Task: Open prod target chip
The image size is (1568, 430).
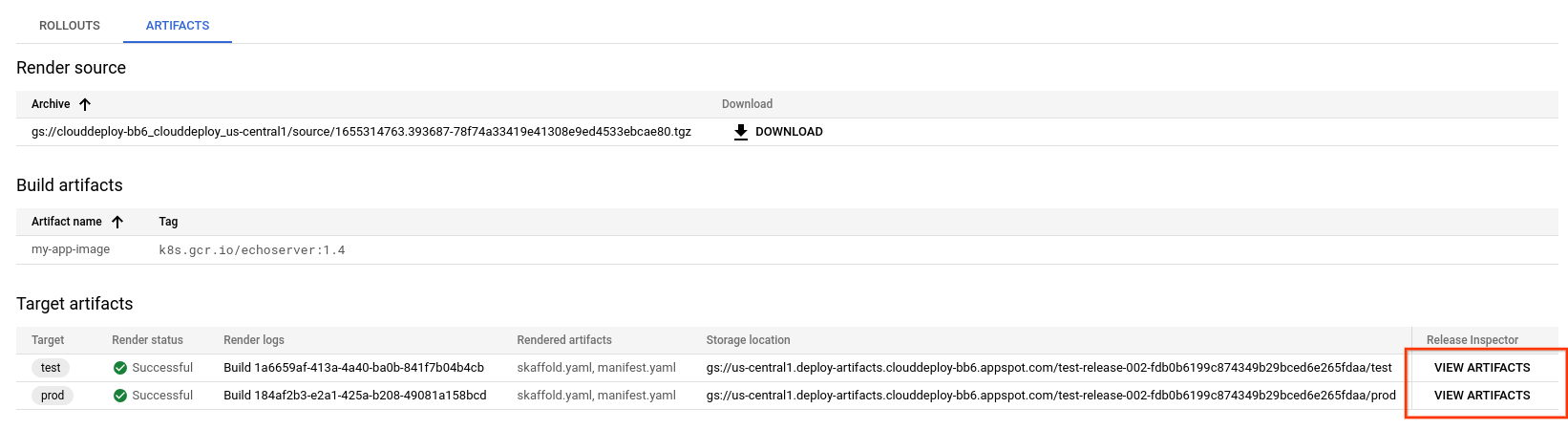Action: (x=53, y=396)
